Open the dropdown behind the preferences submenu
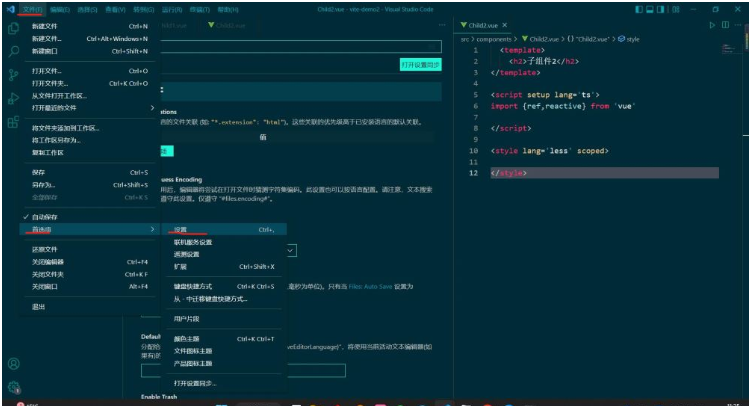 pos(291,250)
